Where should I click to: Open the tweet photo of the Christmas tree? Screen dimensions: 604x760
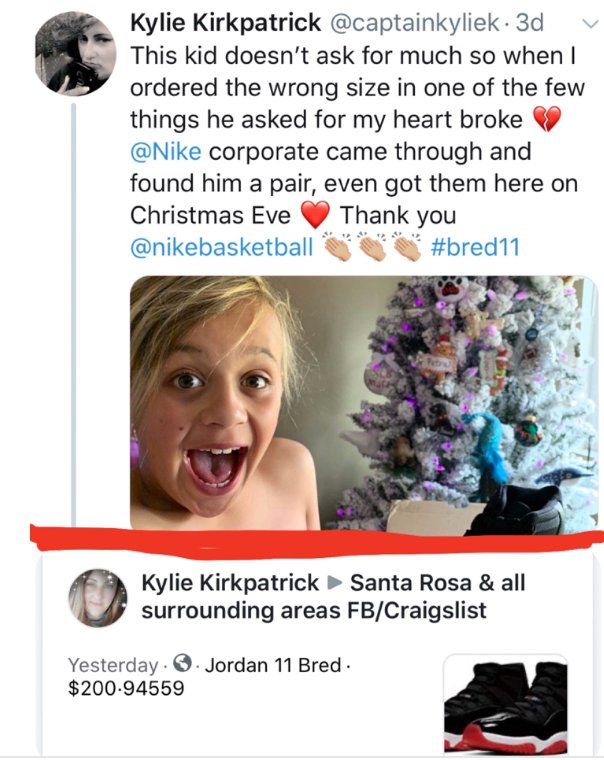point(364,402)
